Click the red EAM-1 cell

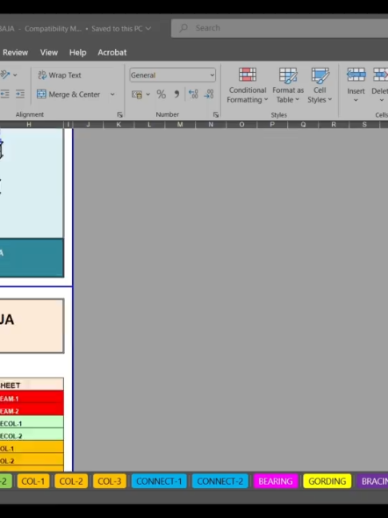(x=32, y=398)
